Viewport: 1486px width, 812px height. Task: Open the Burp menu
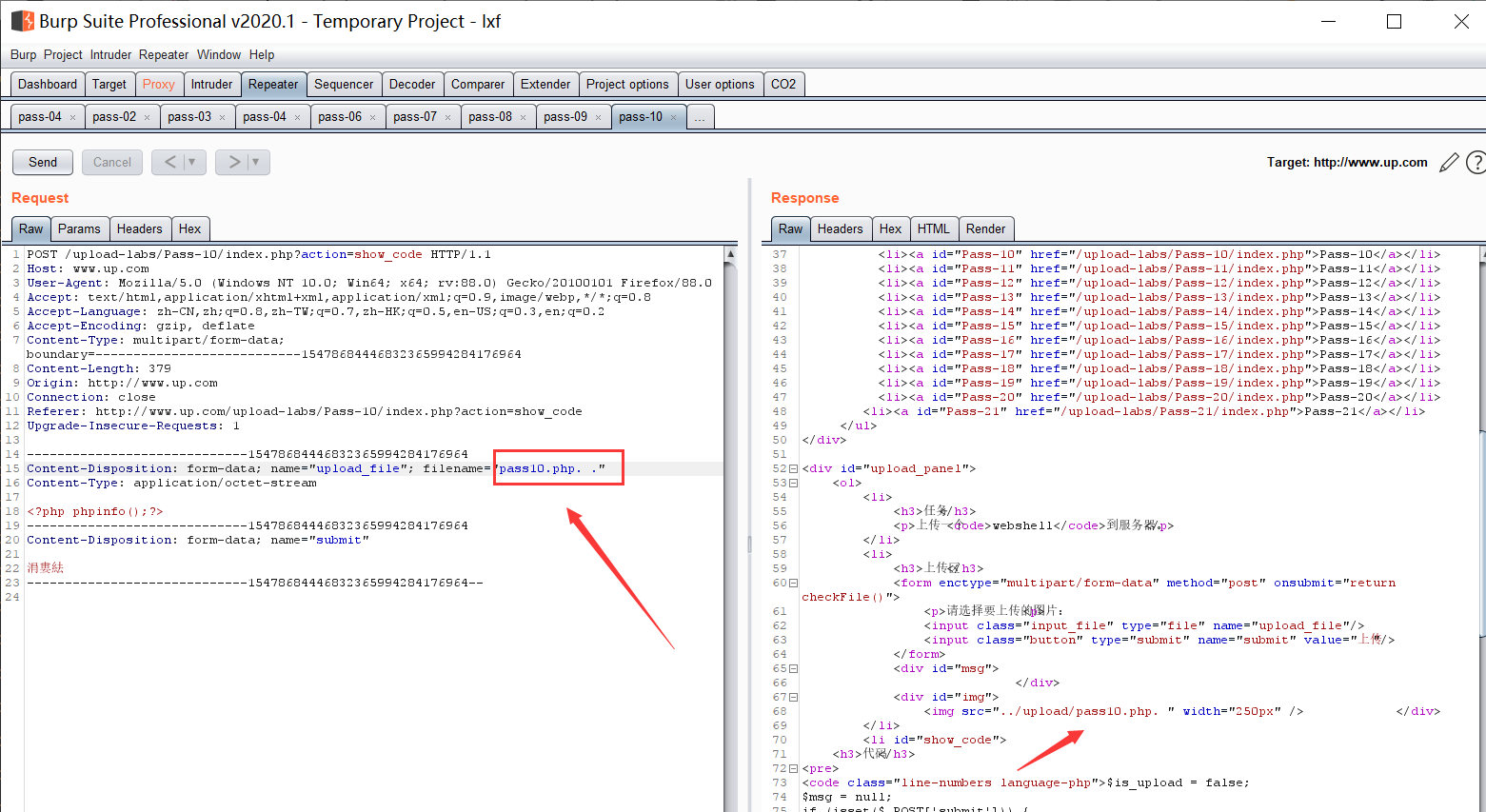pos(24,54)
